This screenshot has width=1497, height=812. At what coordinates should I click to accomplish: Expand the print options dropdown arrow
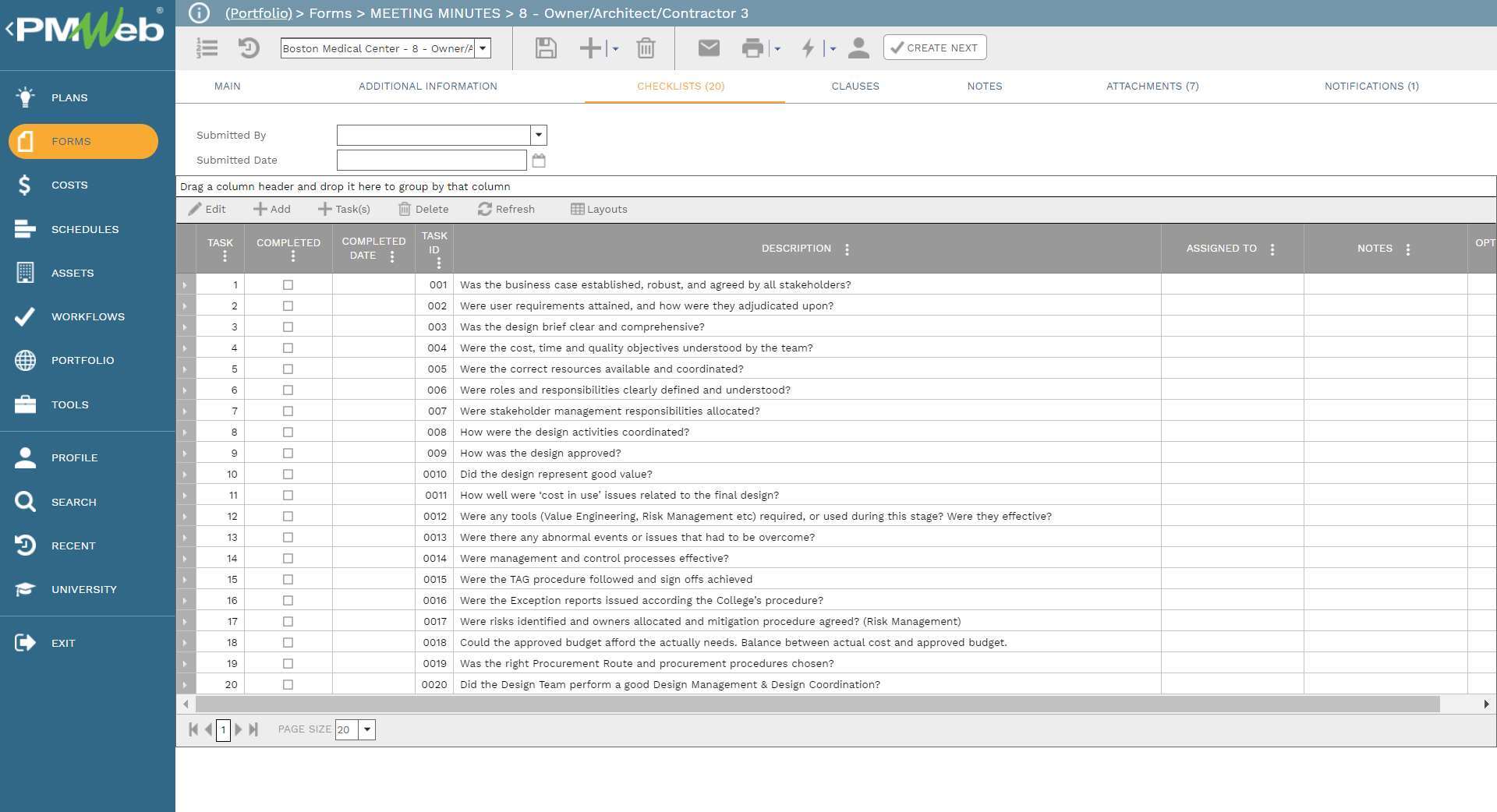click(x=777, y=49)
